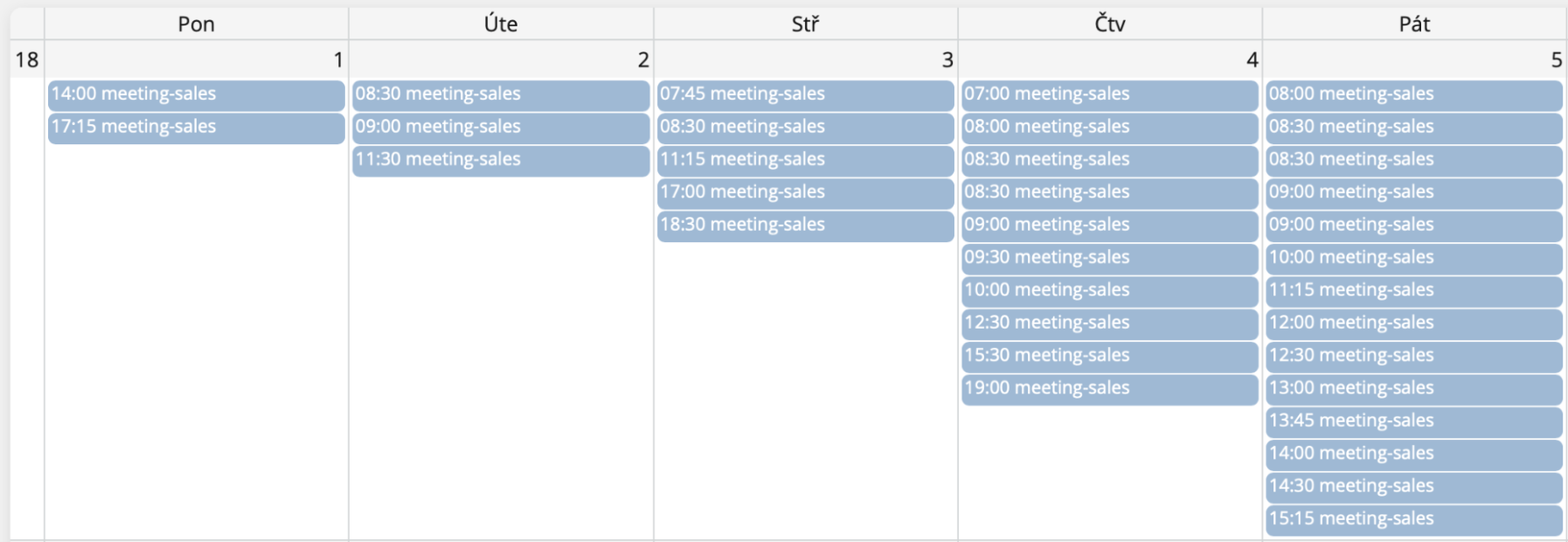Image resolution: width=1568 pixels, height=542 pixels.
Task: Open Thursday's 19:00 meeting-sales event
Action: click(1108, 388)
